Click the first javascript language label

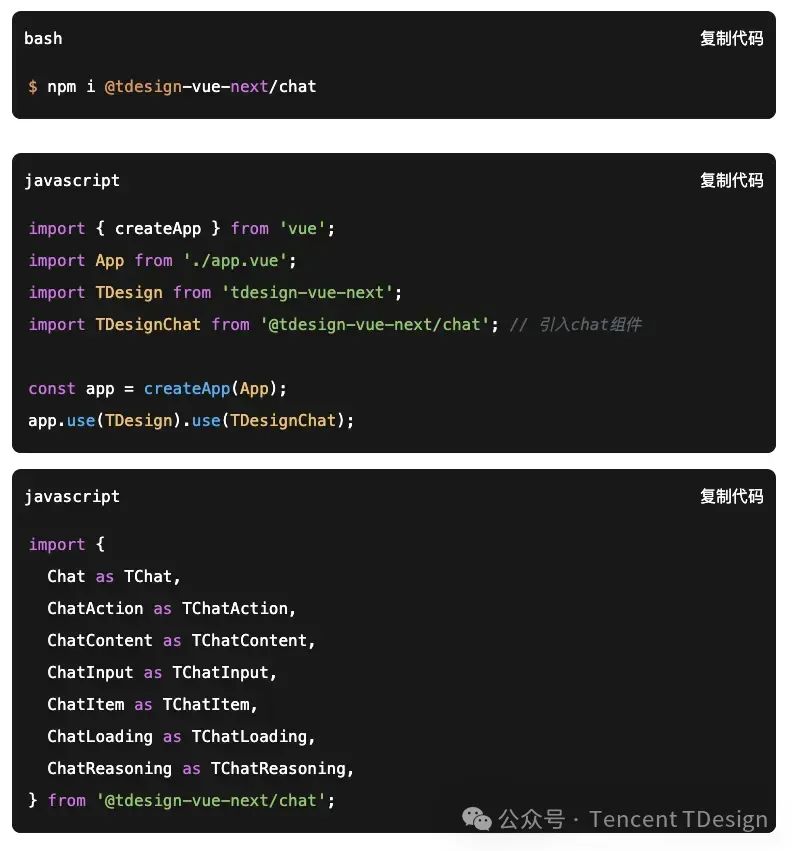[72, 181]
